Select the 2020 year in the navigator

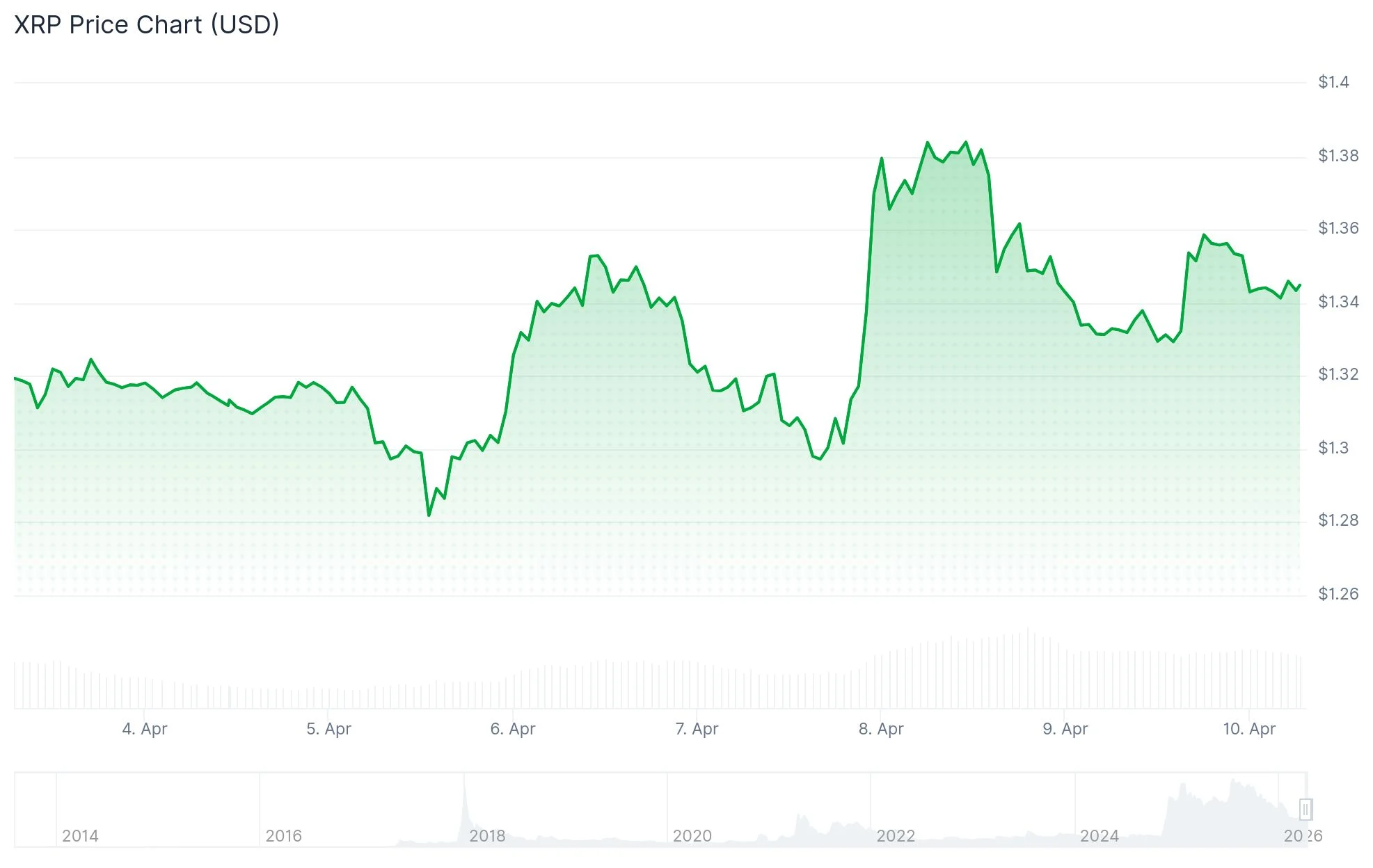(692, 836)
